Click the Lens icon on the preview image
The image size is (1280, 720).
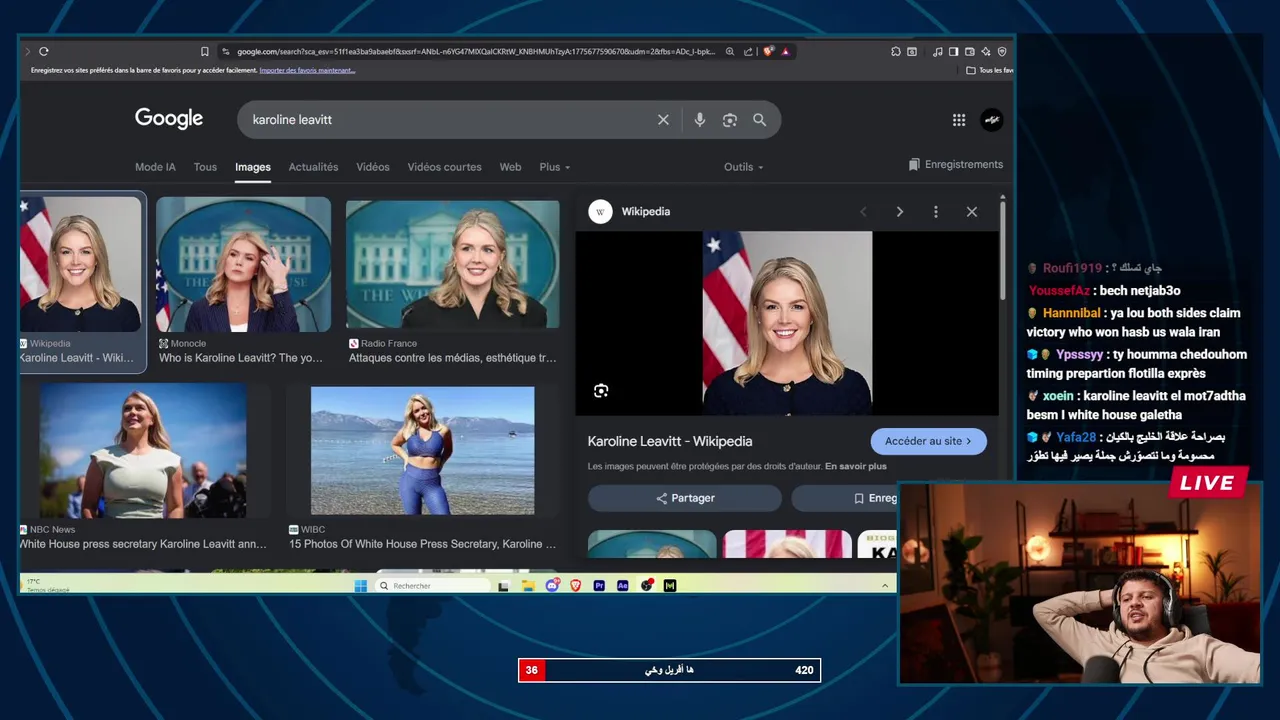(601, 391)
